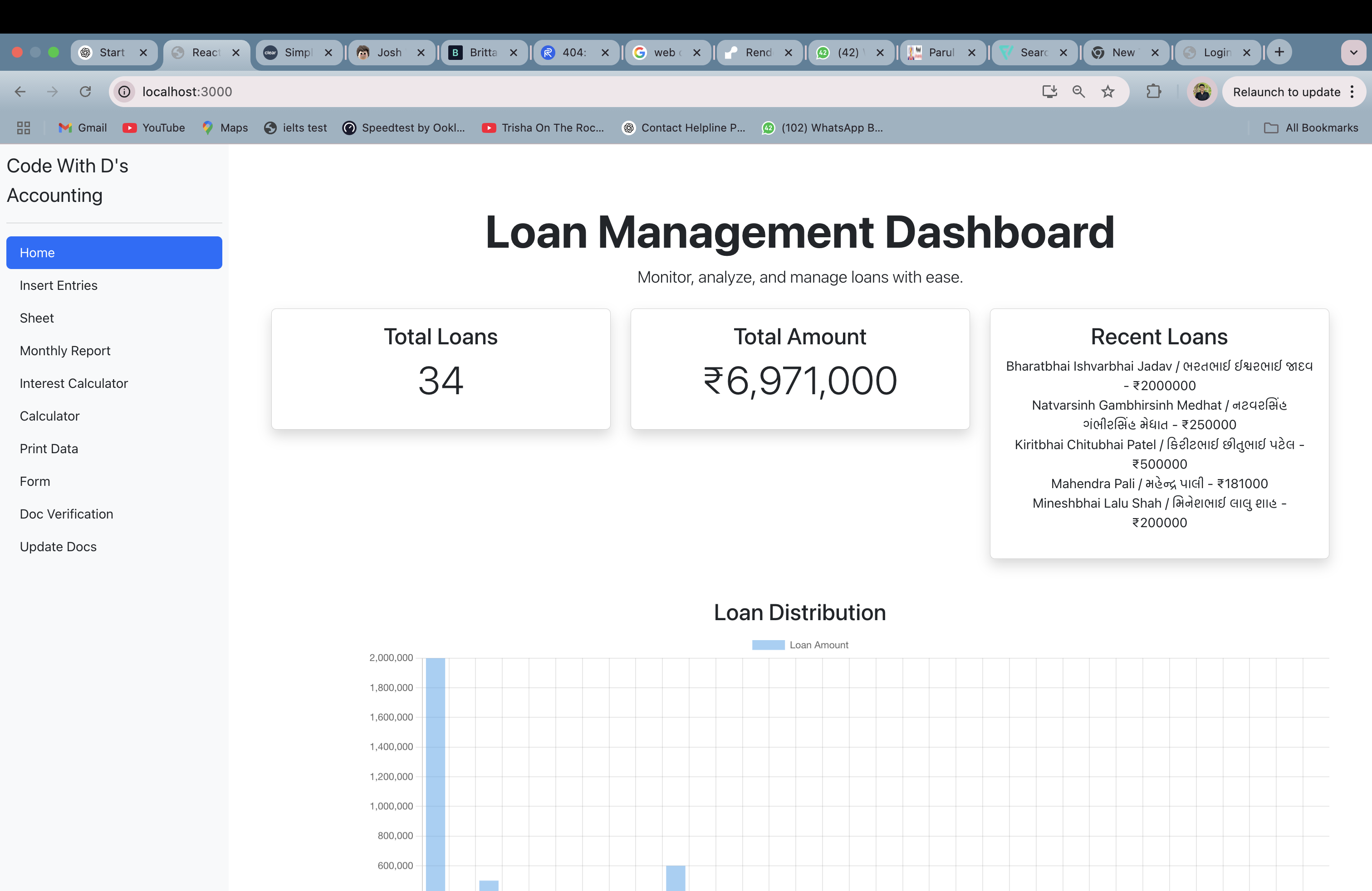Select the Home navigation item
Screen dimensions: 1372x891
pos(113,252)
